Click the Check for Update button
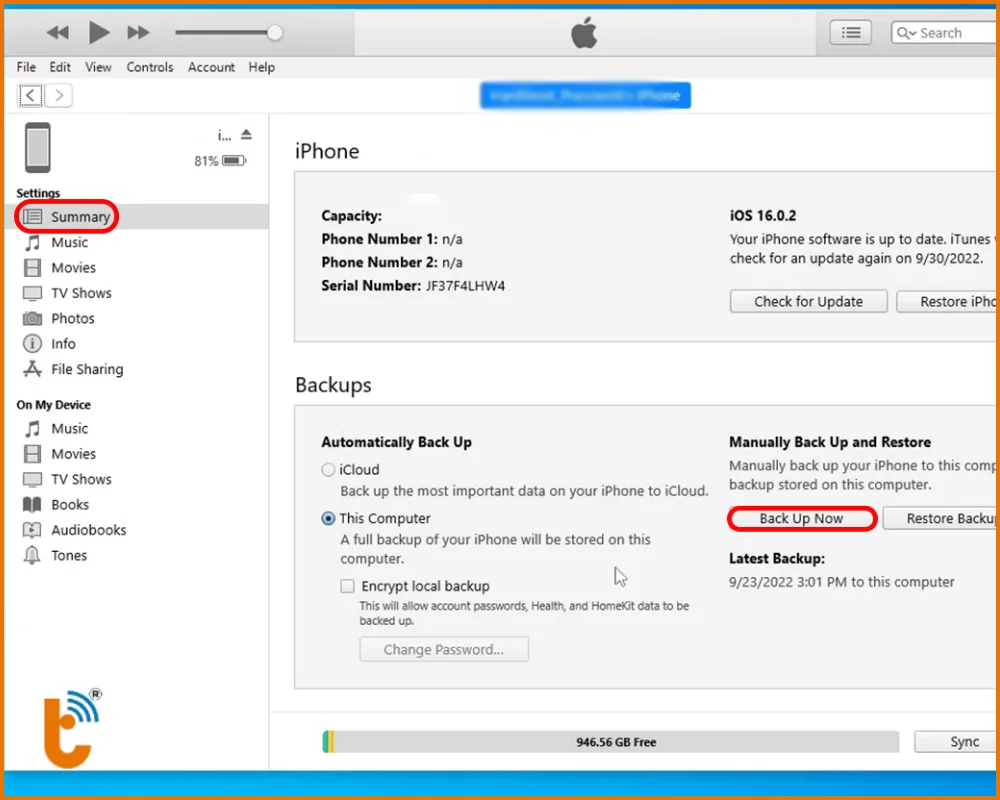The height and width of the screenshot is (800, 1000). tap(809, 302)
